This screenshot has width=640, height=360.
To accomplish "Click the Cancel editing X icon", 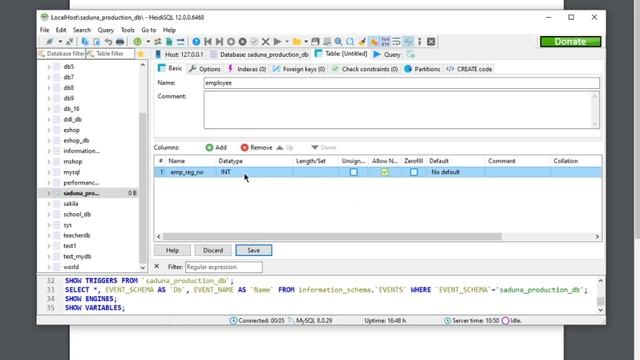I will tap(266, 42).
